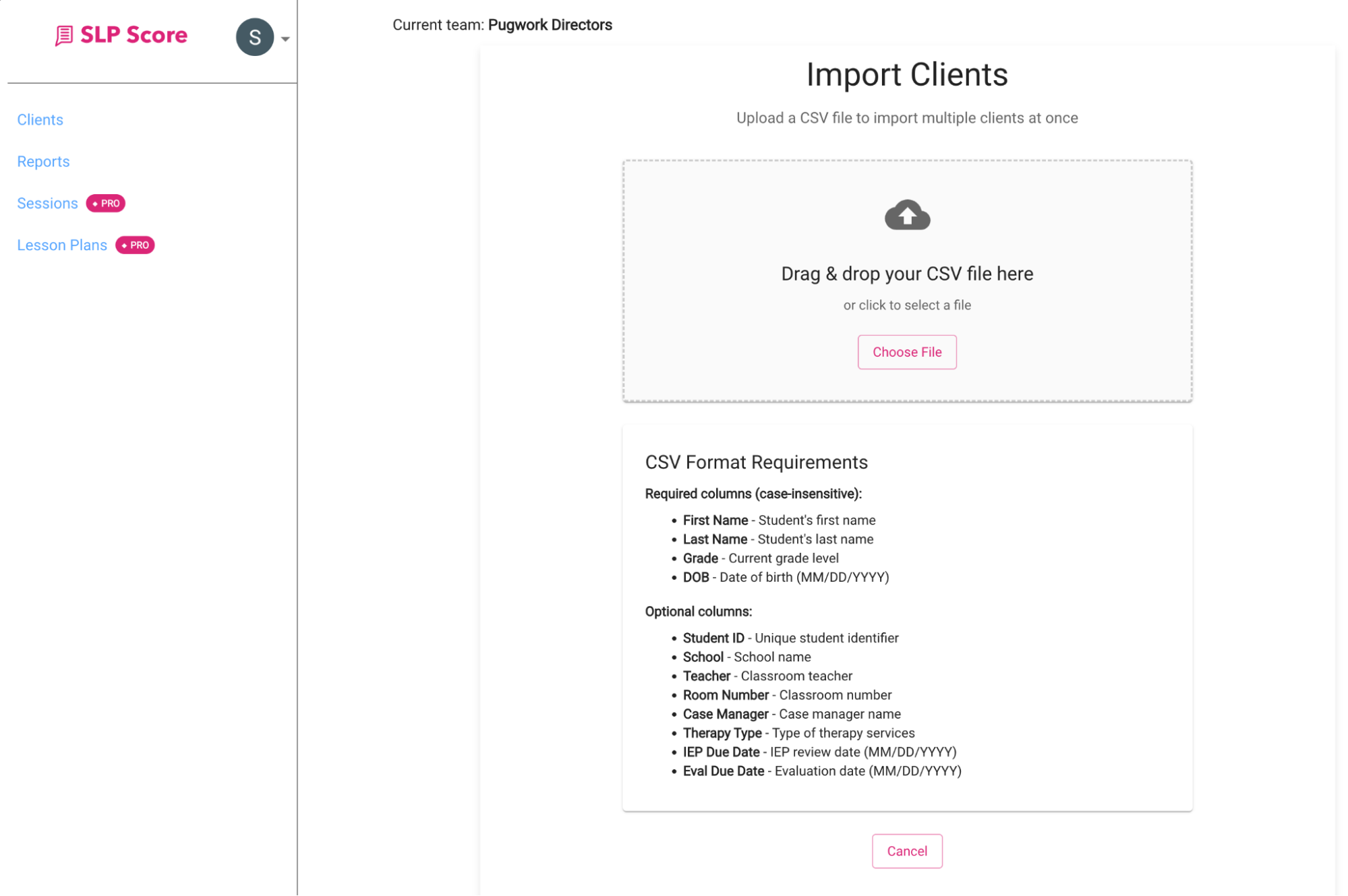The height and width of the screenshot is (896, 1348).
Task: Click the Import Clients page heading
Action: (x=906, y=74)
